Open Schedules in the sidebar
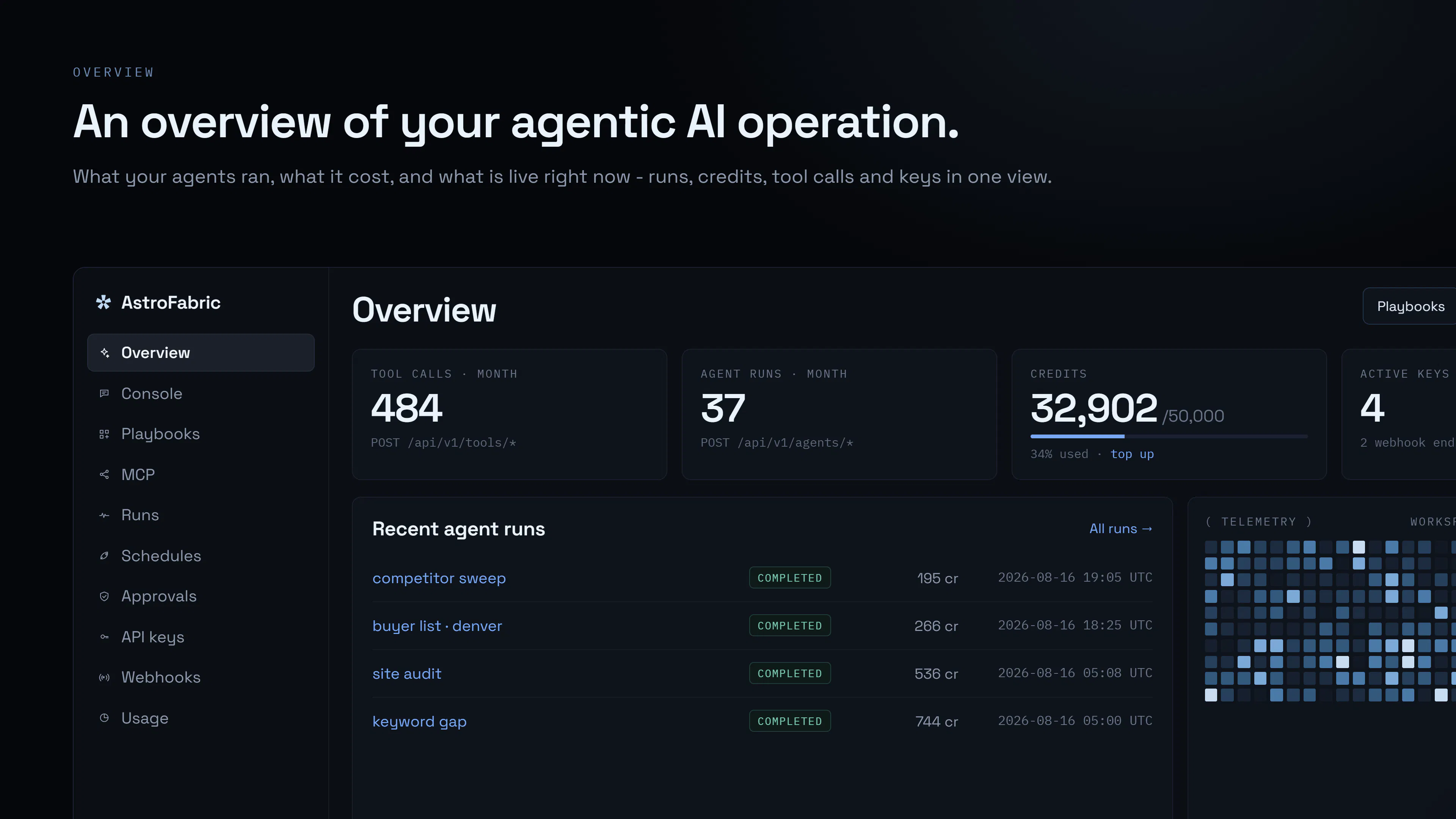The height and width of the screenshot is (819, 1456). click(201, 555)
